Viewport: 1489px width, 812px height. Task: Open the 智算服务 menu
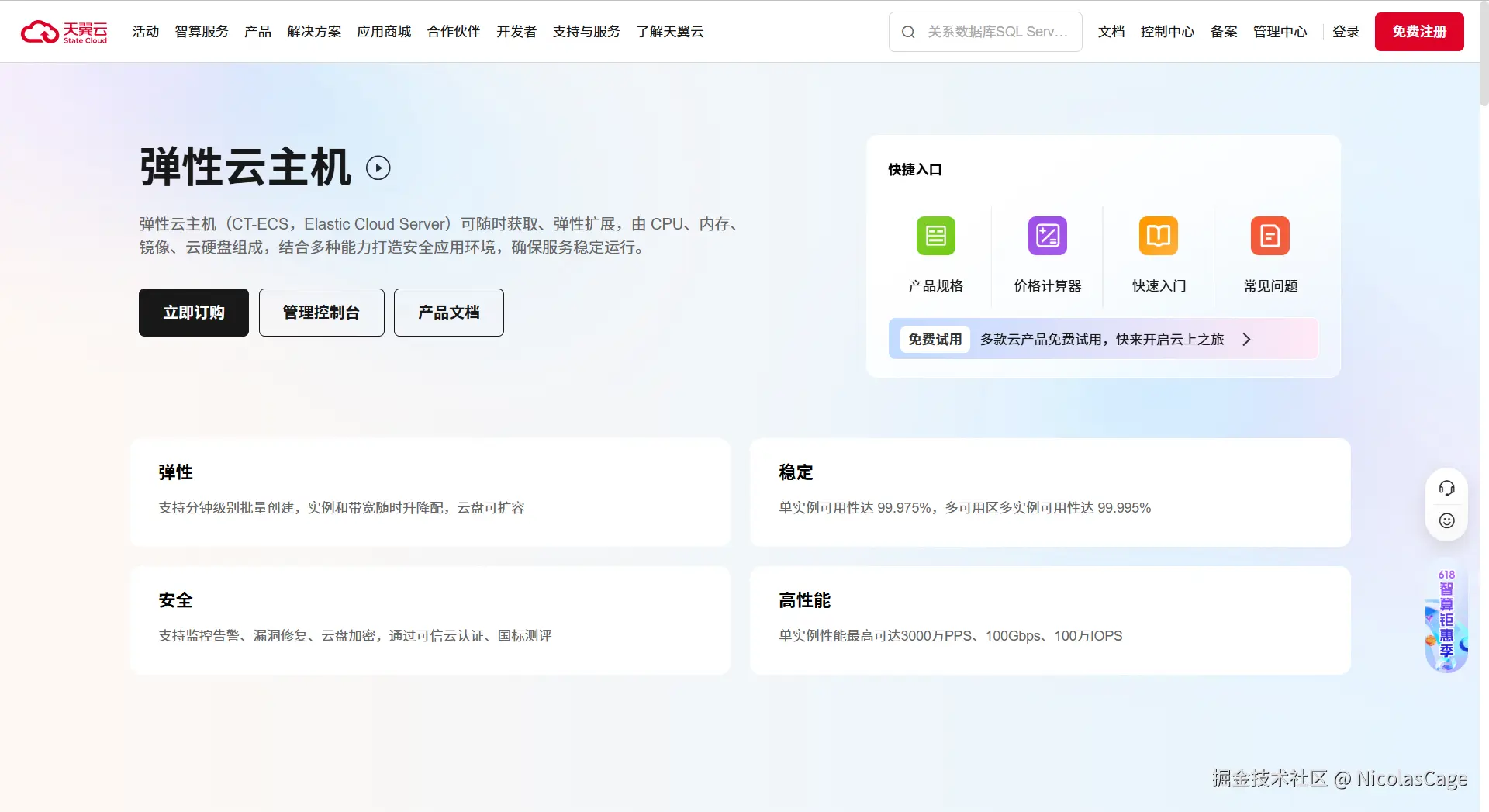tap(202, 32)
